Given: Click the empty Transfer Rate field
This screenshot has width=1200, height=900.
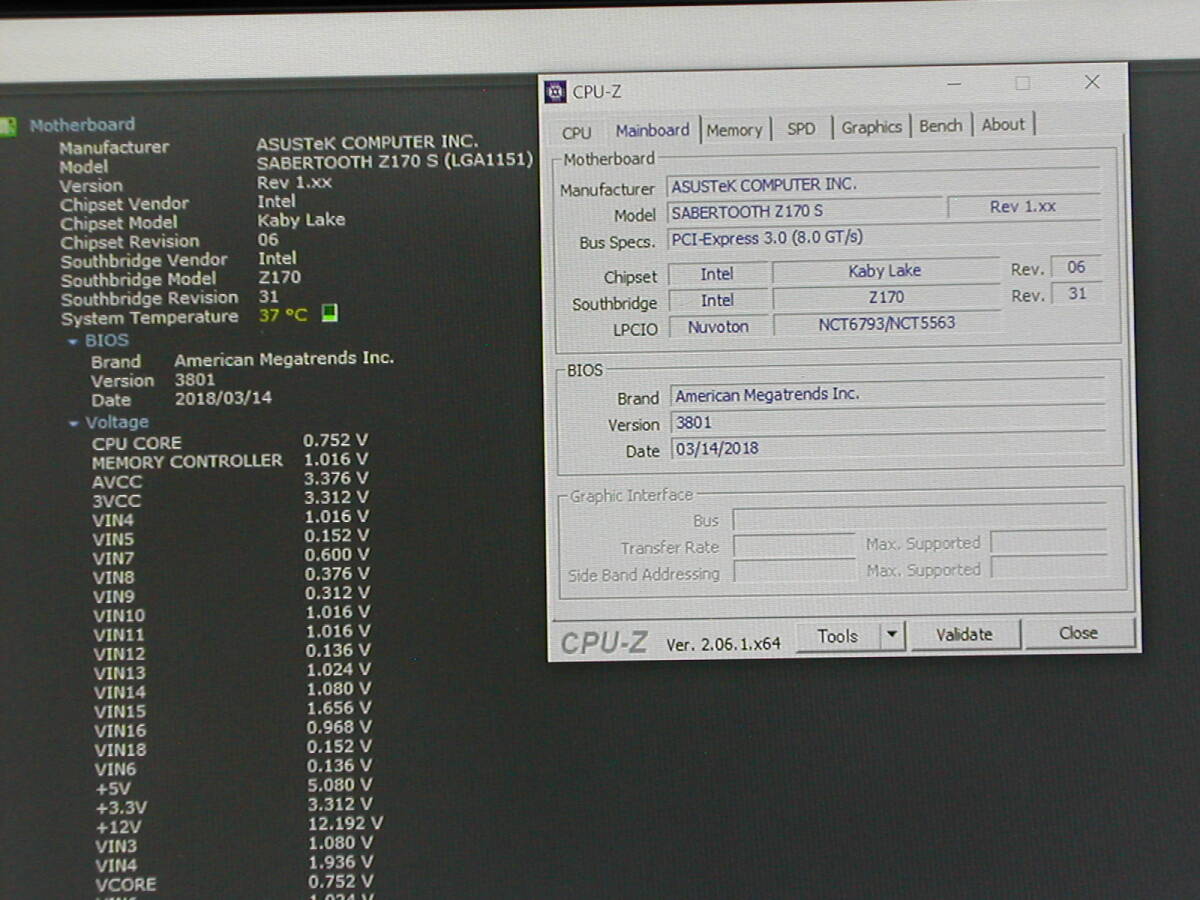Looking at the screenshot, I should point(794,546).
